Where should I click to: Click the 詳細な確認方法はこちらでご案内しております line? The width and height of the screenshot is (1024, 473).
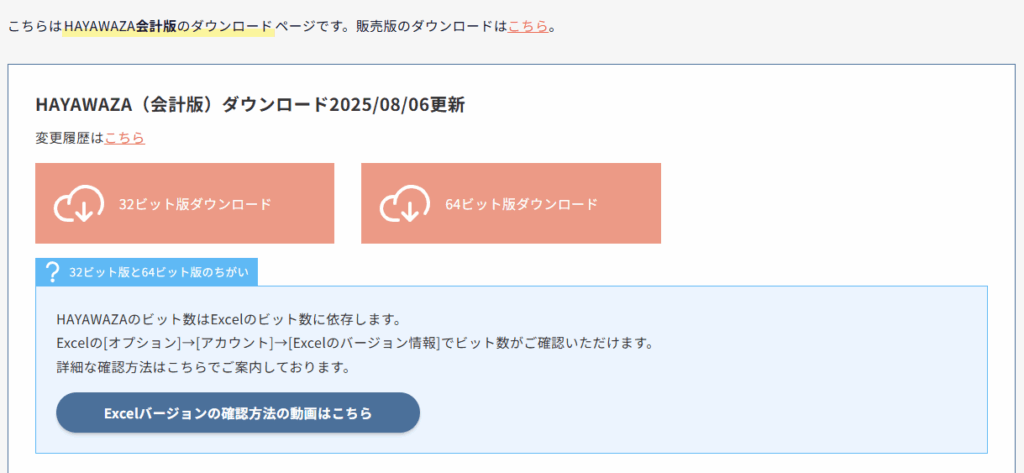point(204,367)
